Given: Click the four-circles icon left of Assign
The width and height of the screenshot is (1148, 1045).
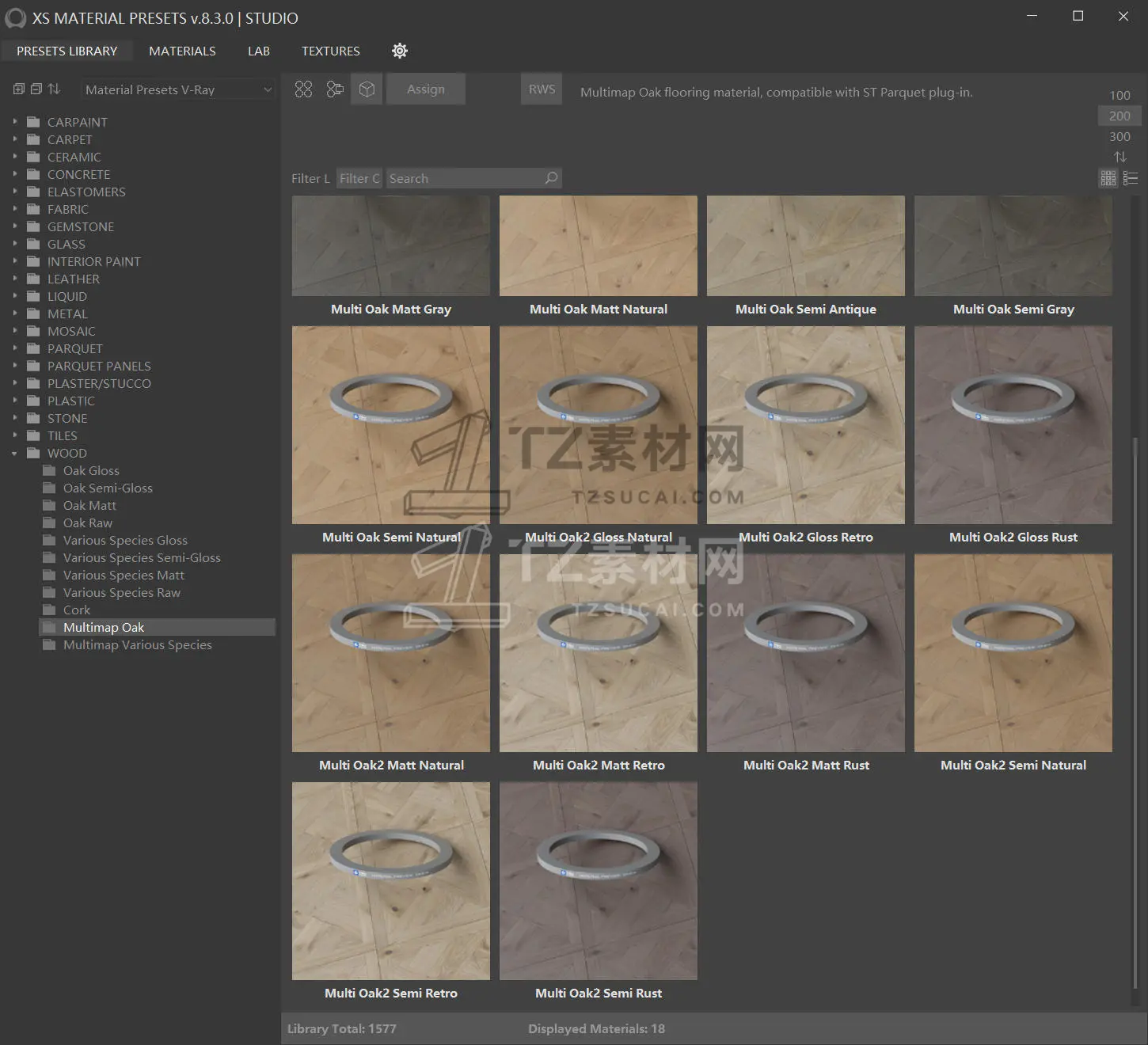Looking at the screenshot, I should (x=303, y=89).
